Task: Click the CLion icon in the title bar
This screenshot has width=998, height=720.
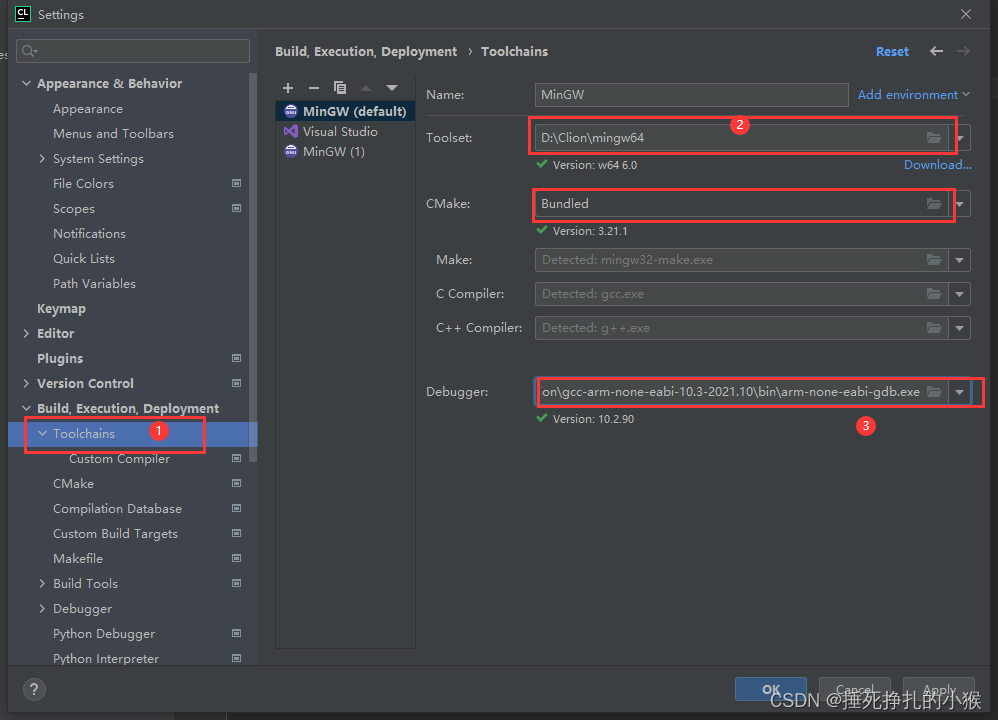Action: click(x=23, y=14)
